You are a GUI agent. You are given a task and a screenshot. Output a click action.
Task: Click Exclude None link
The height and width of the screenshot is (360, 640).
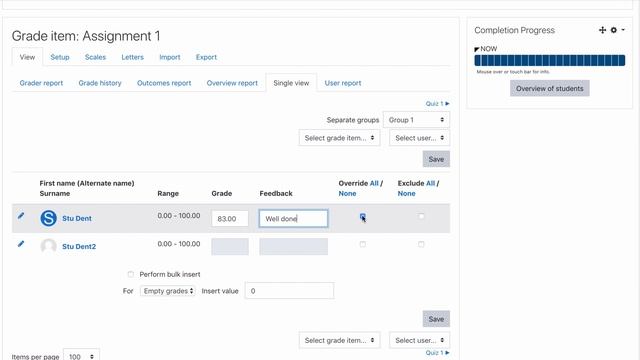pos(406,193)
